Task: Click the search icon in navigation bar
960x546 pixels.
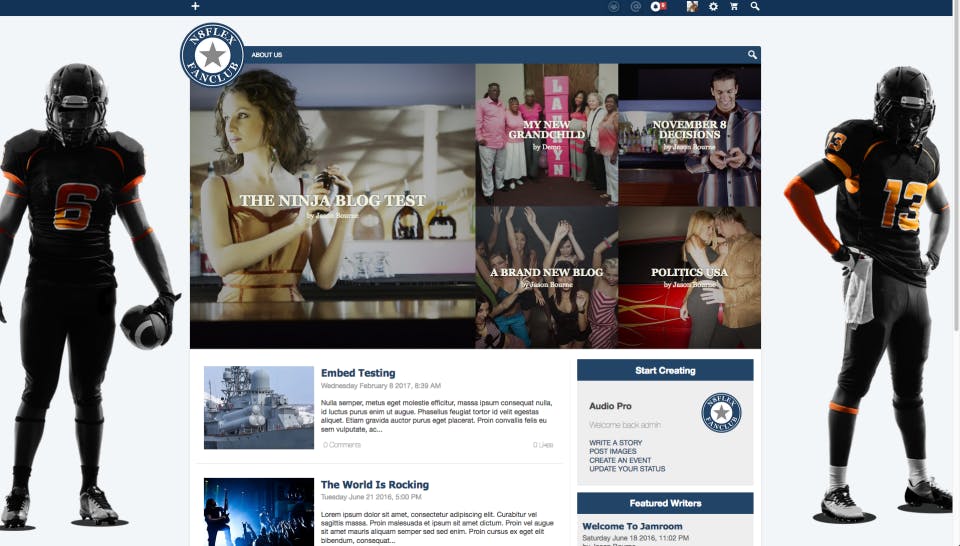Action: tap(752, 54)
